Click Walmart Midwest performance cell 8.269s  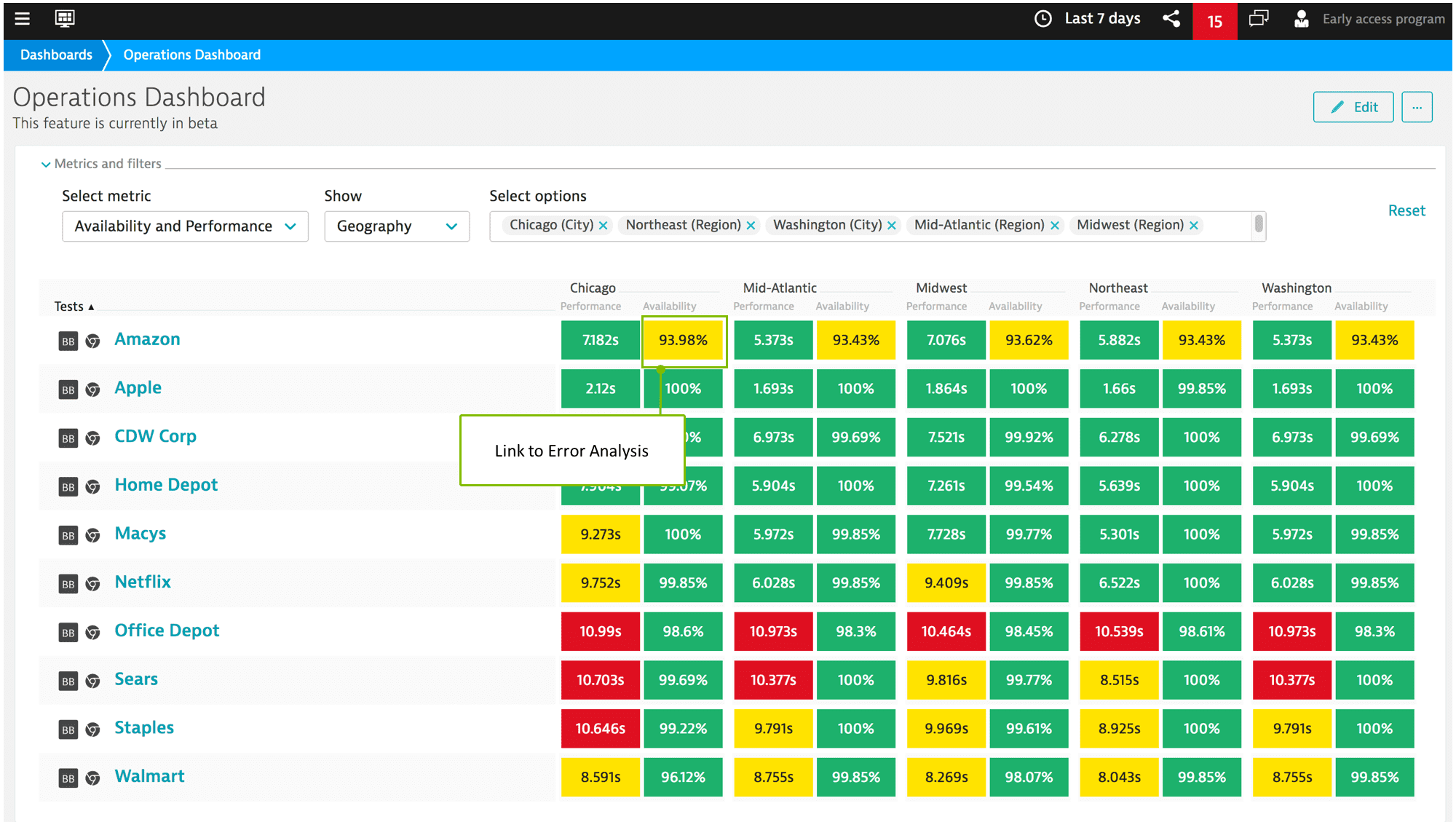point(946,777)
